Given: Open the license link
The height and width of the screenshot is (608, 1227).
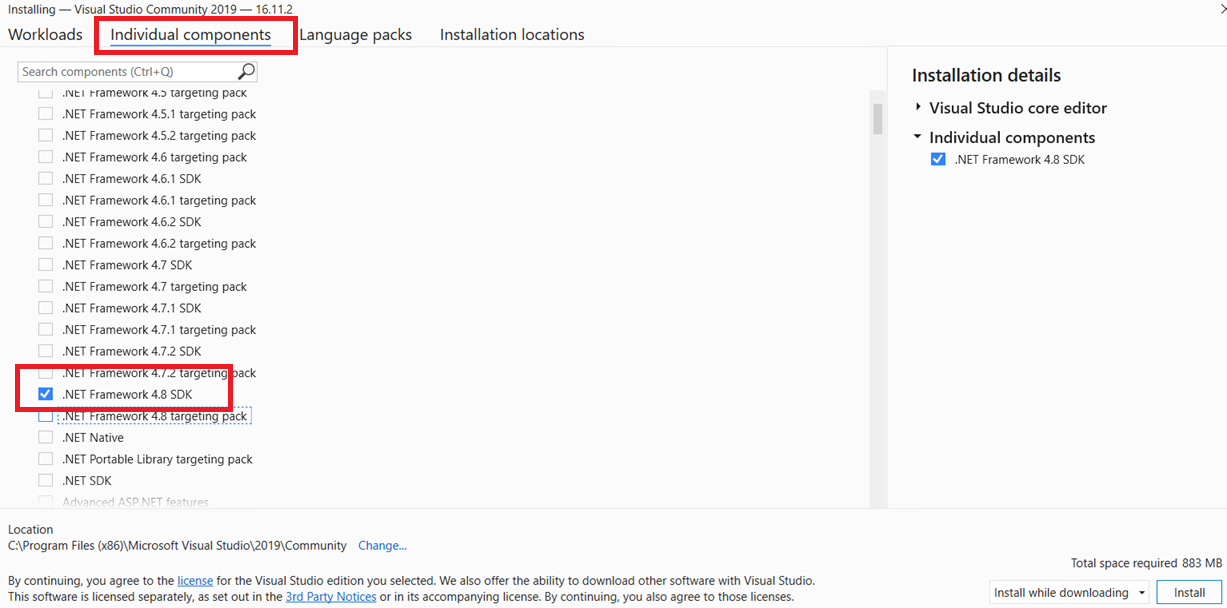Looking at the screenshot, I should click(195, 580).
